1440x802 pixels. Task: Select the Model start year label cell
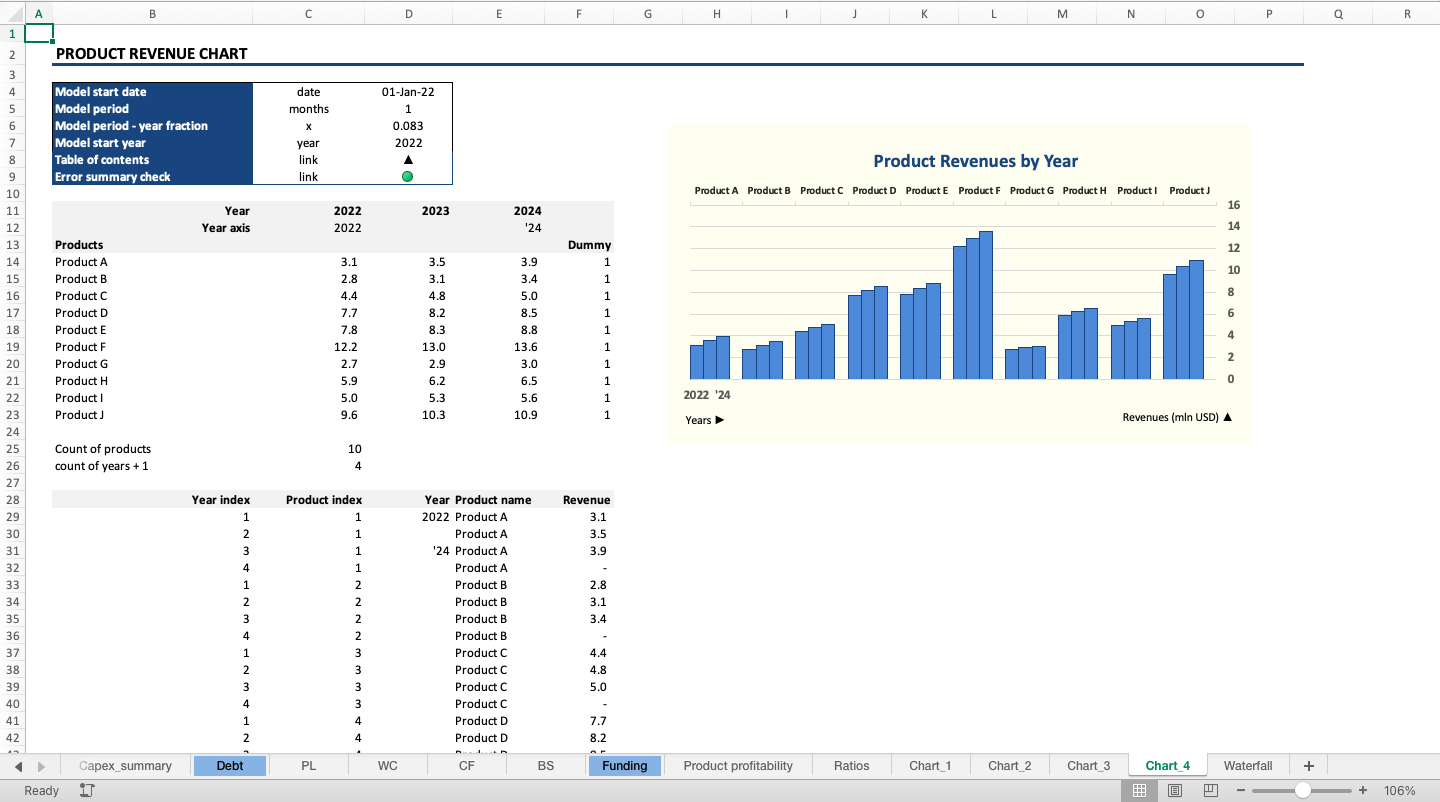tap(152, 143)
